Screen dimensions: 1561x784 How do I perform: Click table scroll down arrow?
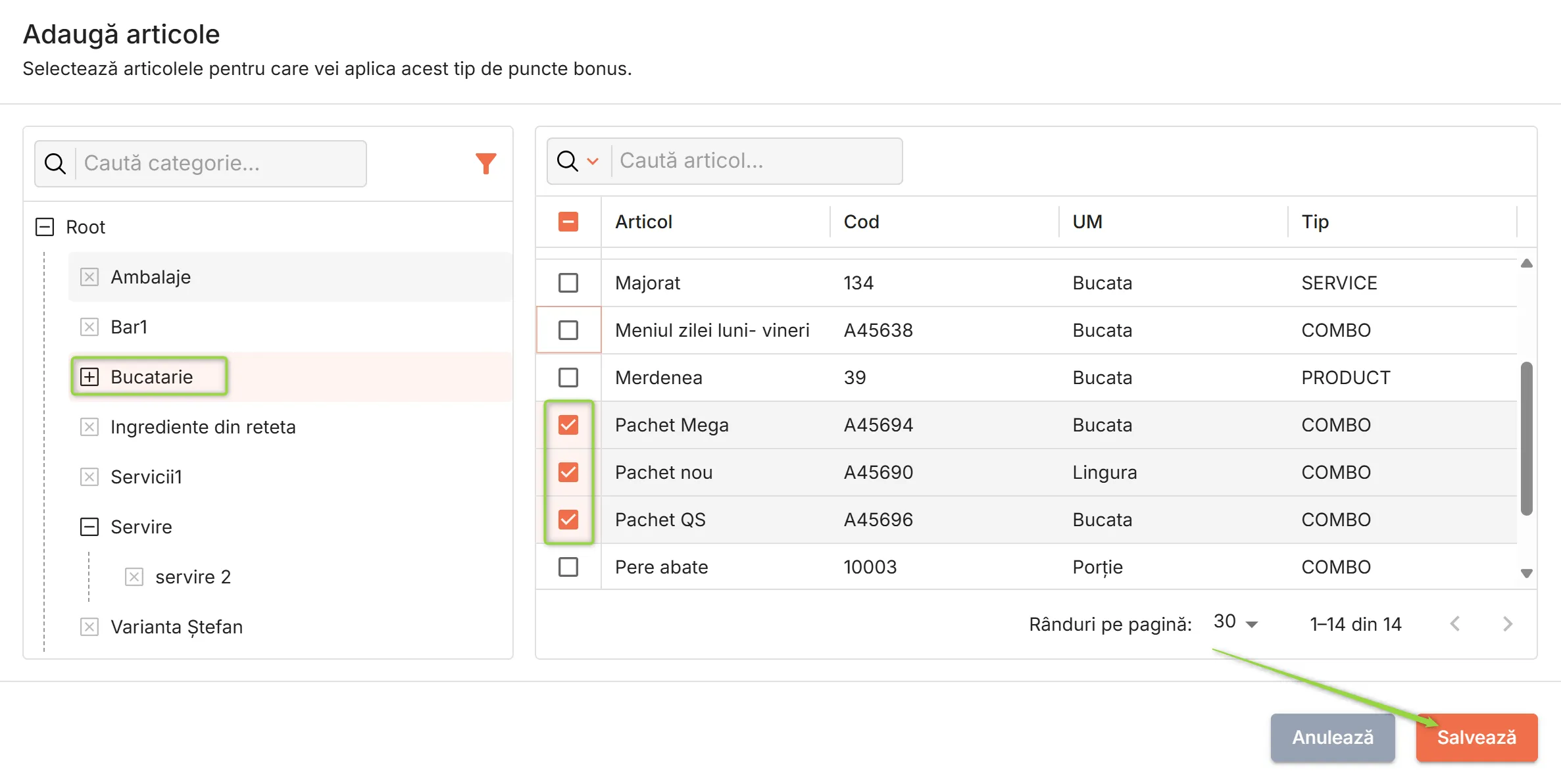pyautogui.click(x=1527, y=574)
